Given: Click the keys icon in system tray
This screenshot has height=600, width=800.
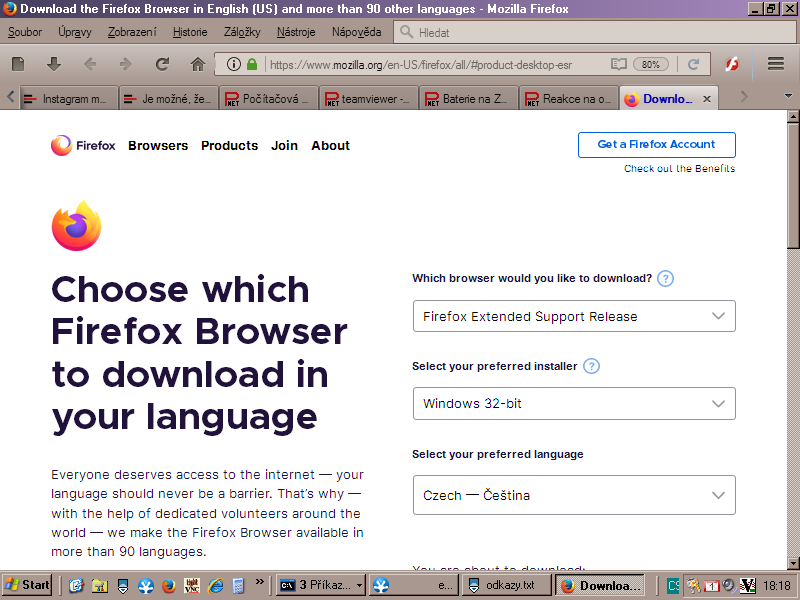Looking at the screenshot, I should (x=693, y=585).
